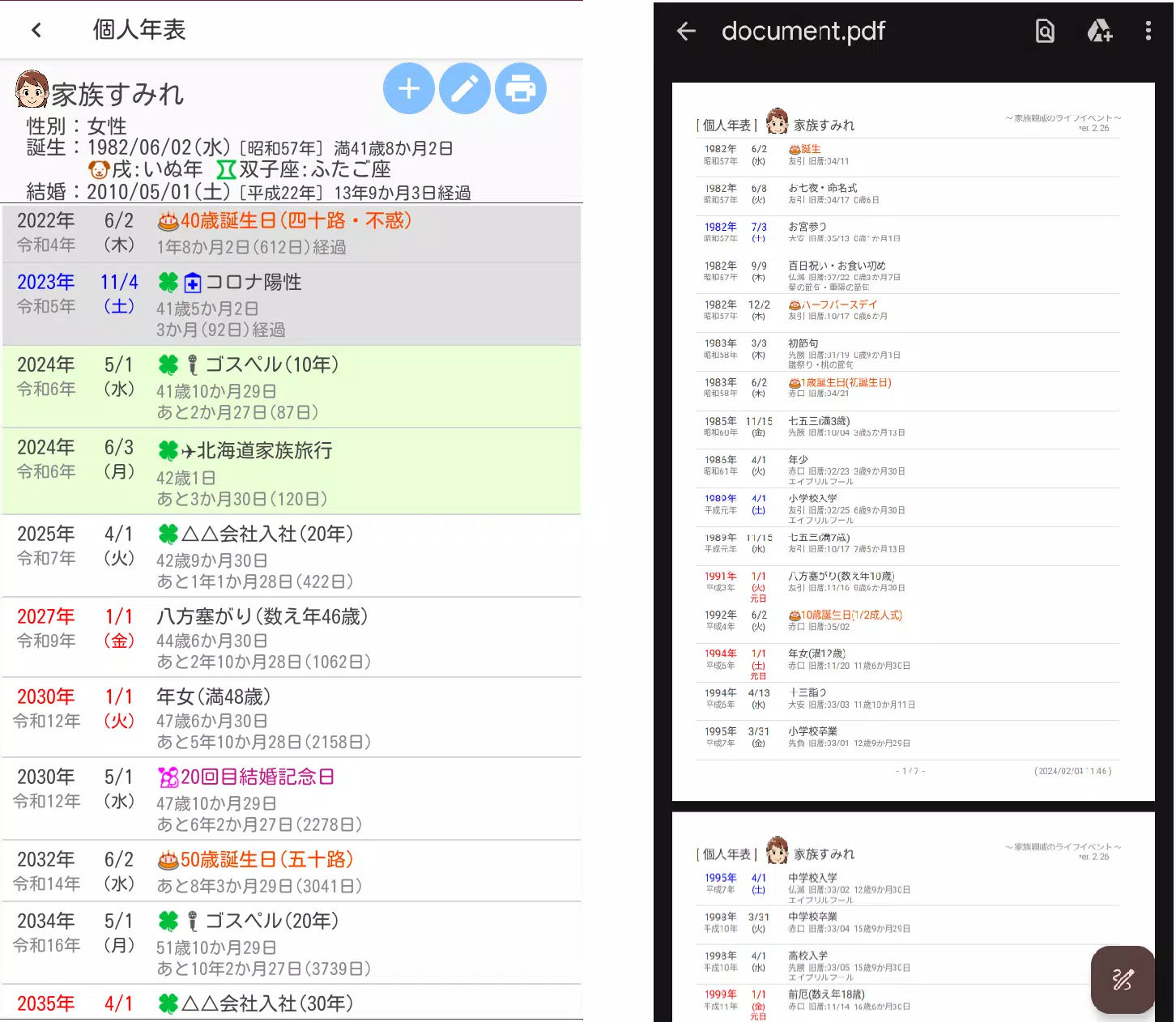Tap the add-to-Drive icon in the PDF viewer
Screen dimensions: 1176x1022
(x=1099, y=31)
